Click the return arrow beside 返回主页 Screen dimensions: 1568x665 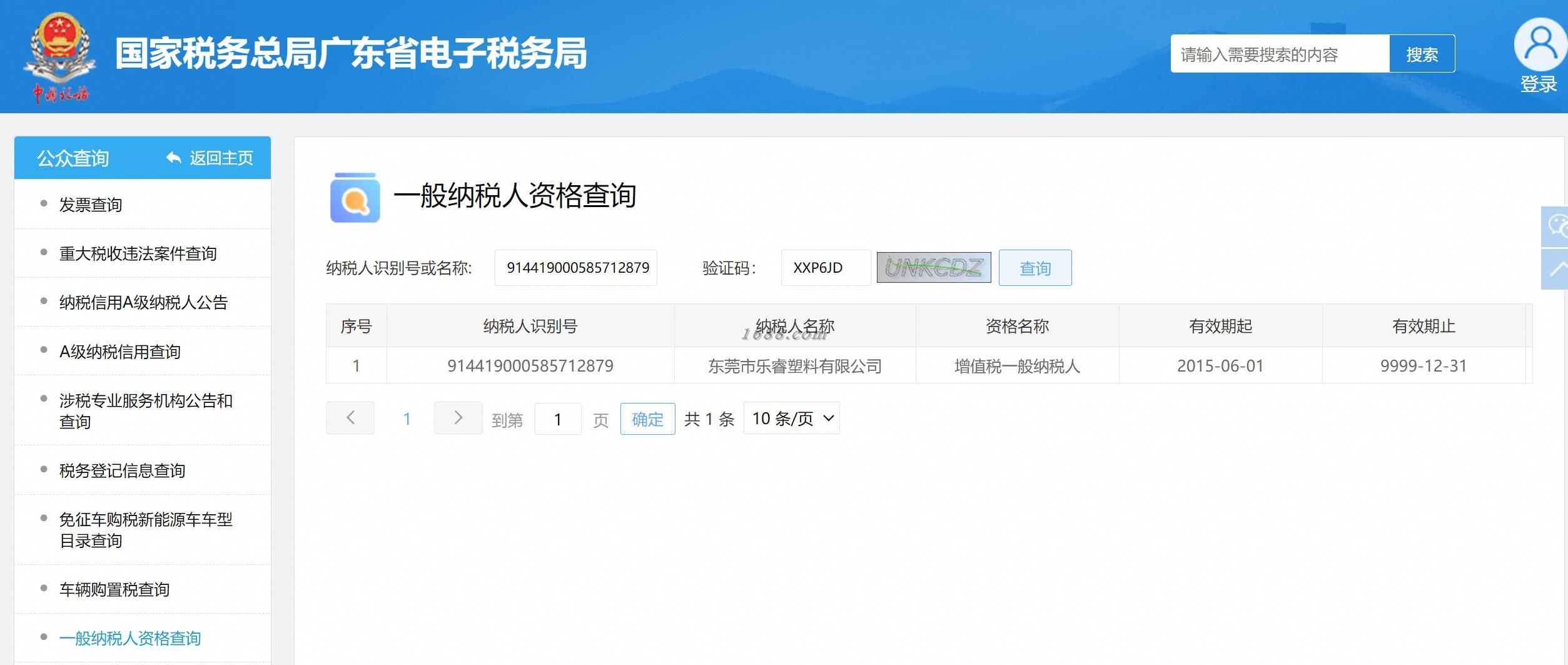(173, 158)
